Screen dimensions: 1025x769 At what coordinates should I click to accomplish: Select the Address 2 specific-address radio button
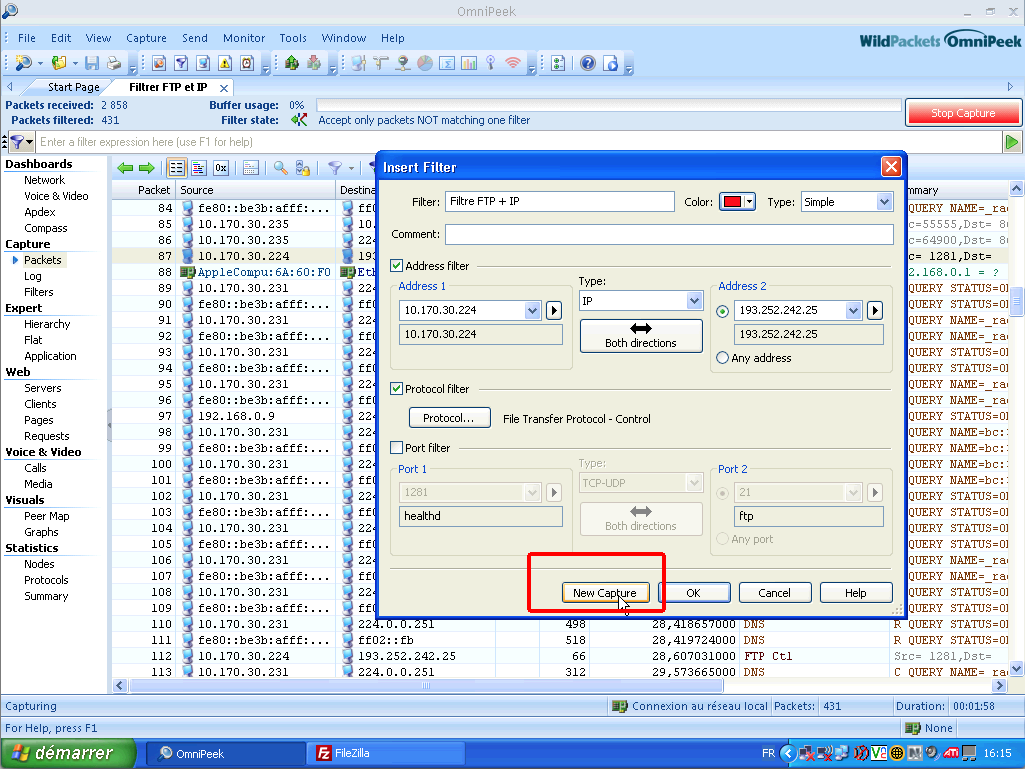pyautogui.click(x=722, y=311)
